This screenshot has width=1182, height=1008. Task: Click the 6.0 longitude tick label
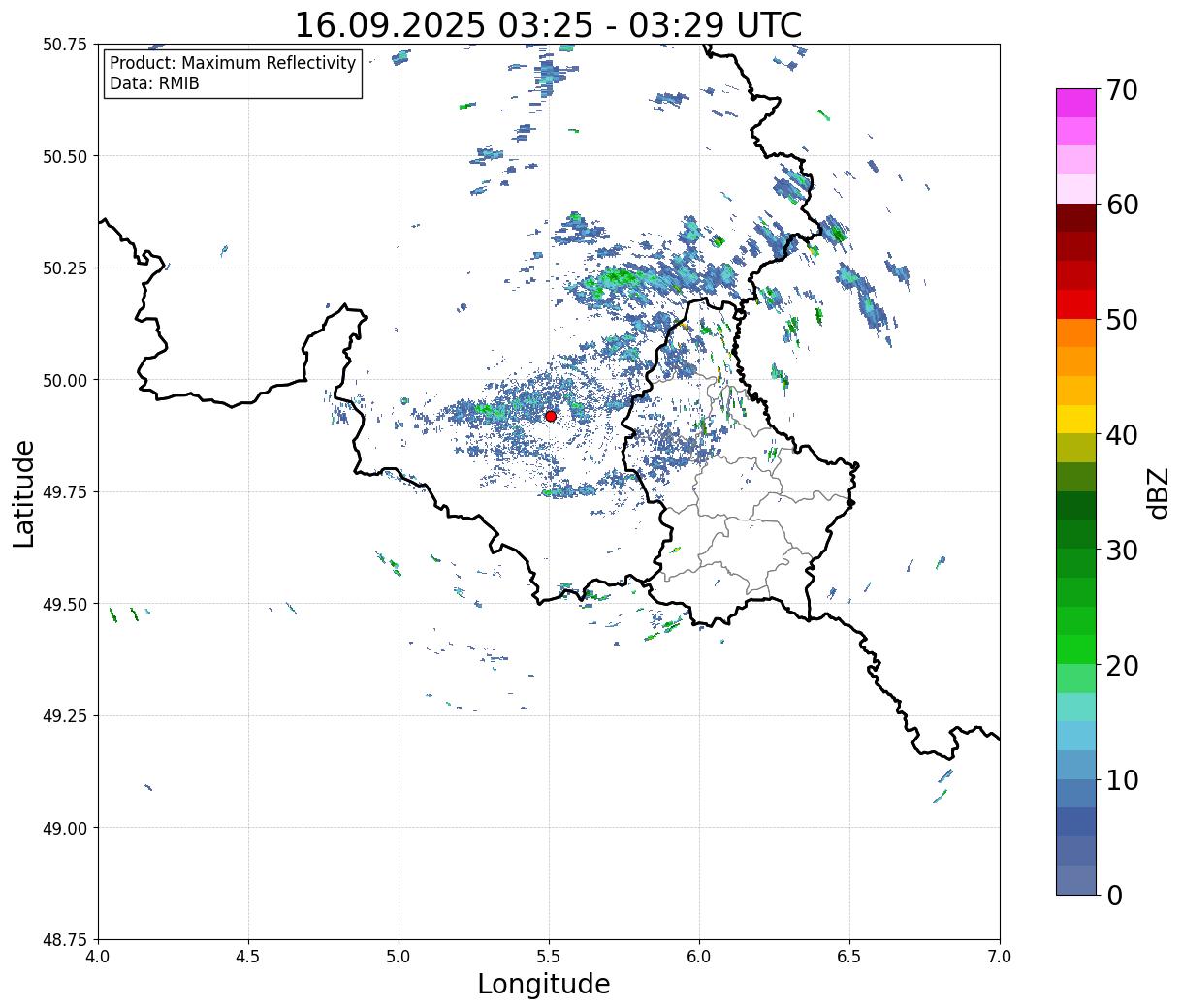click(x=699, y=957)
